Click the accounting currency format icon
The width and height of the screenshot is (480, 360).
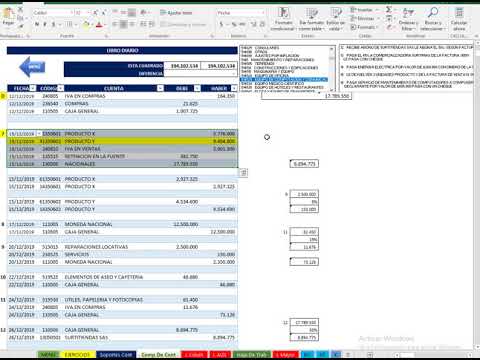point(221,24)
